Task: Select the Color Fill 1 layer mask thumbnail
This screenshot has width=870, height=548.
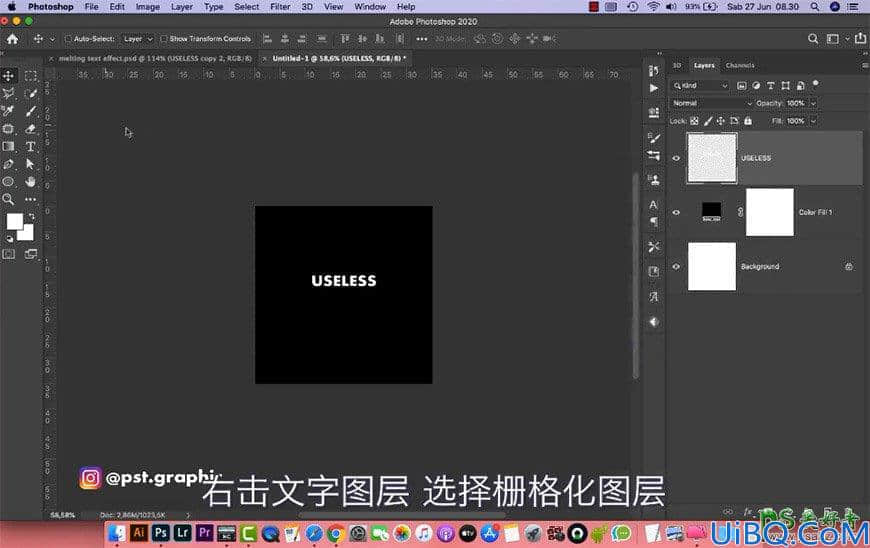Action: click(x=770, y=212)
